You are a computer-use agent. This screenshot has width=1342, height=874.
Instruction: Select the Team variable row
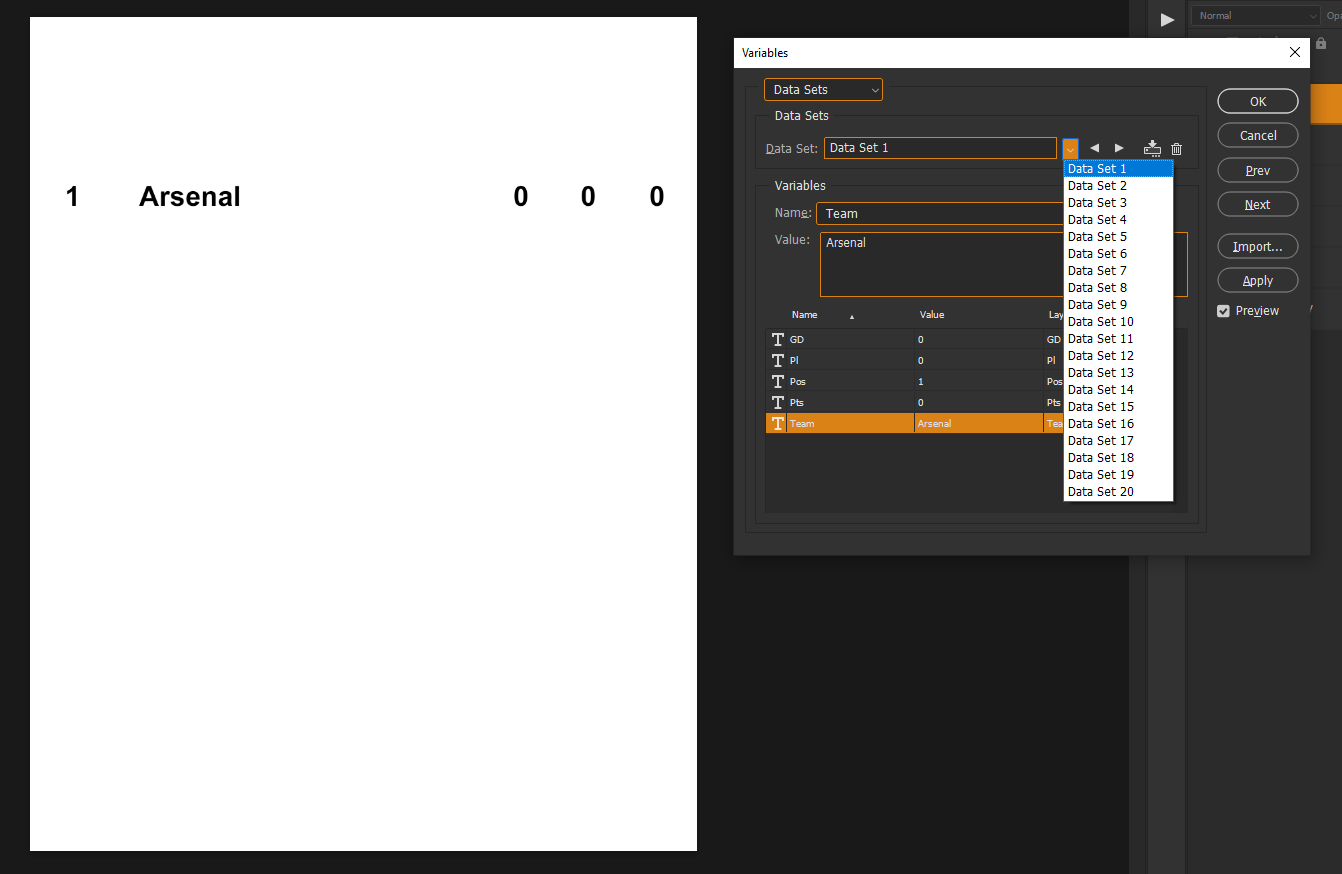coord(914,423)
